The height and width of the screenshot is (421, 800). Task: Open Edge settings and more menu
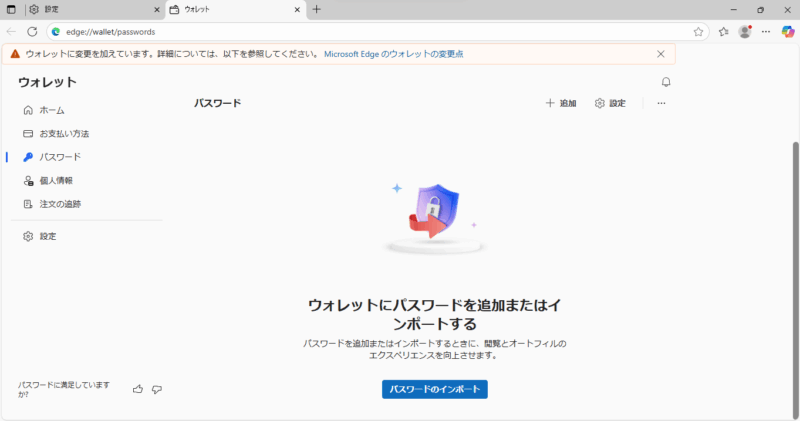[766, 32]
